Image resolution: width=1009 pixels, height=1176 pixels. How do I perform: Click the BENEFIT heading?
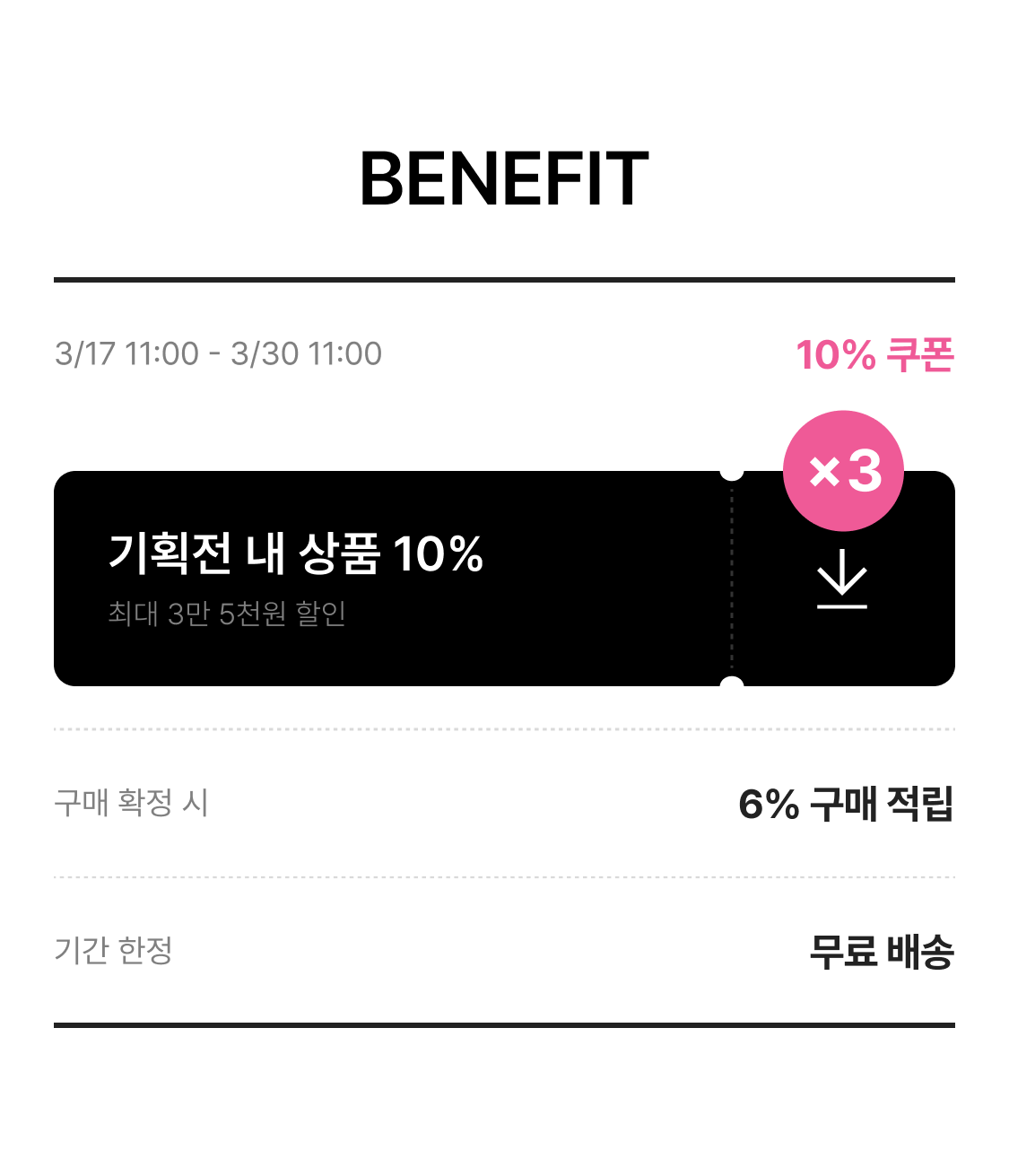[x=504, y=179]
